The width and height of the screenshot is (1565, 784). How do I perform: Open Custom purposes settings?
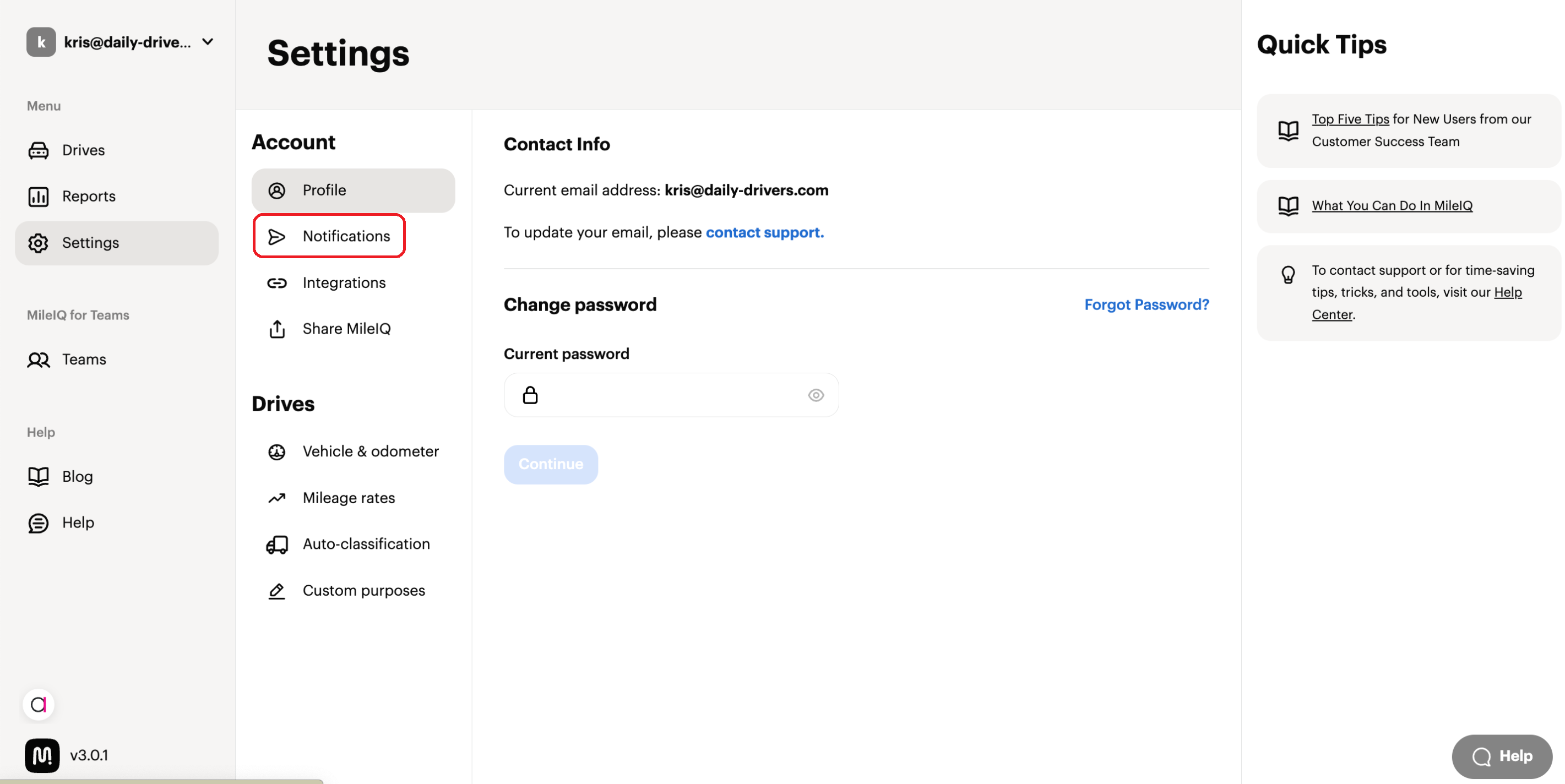353,591
